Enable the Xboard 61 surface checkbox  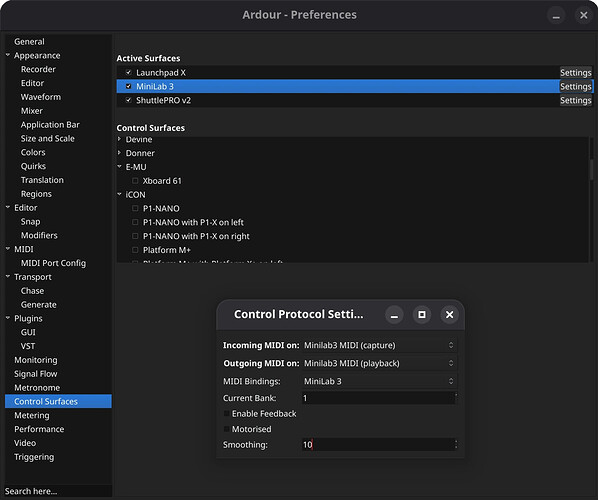[135, 181]
